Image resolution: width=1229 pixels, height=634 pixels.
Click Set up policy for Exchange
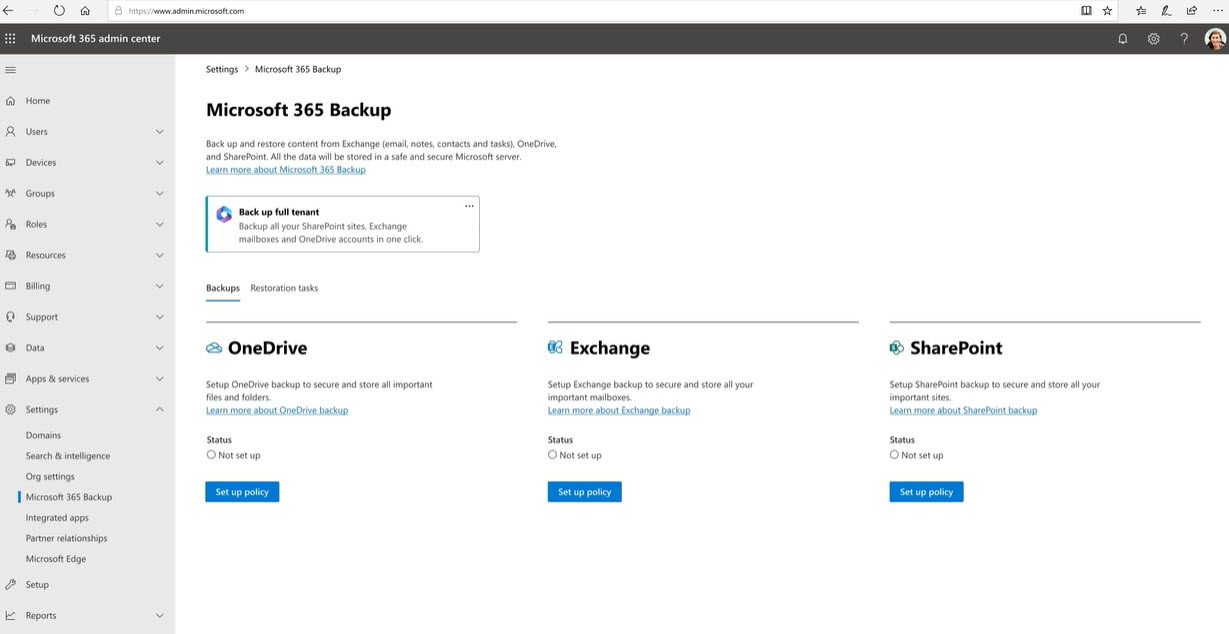(584, 492)
